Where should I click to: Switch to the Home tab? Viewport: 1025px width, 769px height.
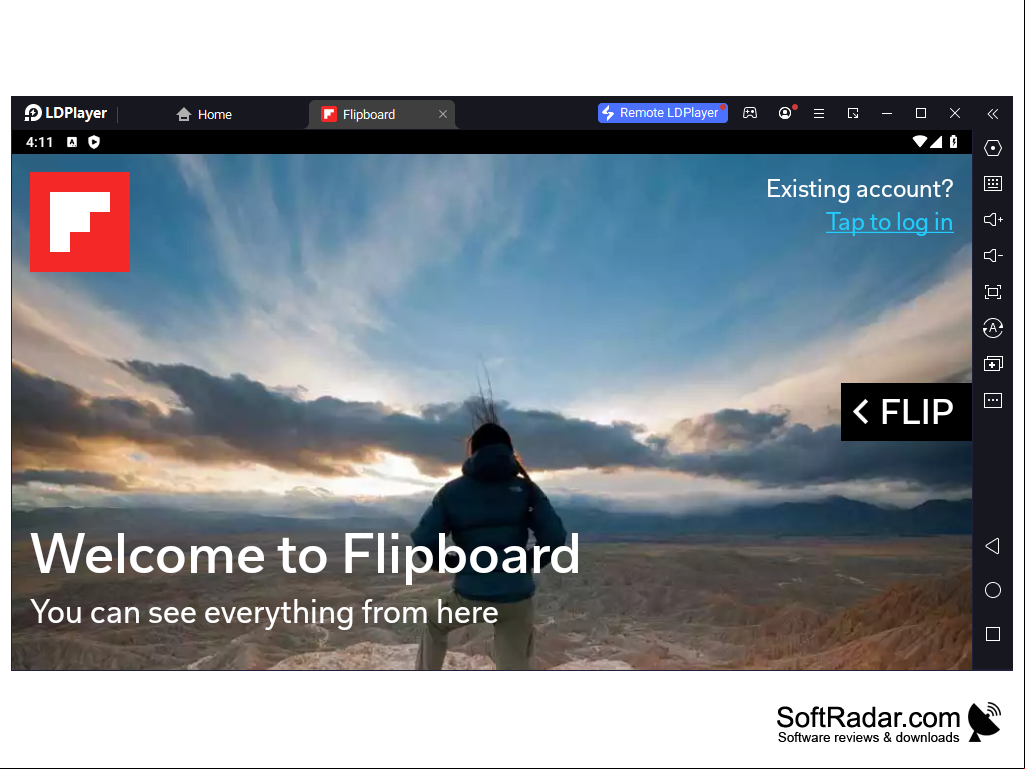coord(204,114)
